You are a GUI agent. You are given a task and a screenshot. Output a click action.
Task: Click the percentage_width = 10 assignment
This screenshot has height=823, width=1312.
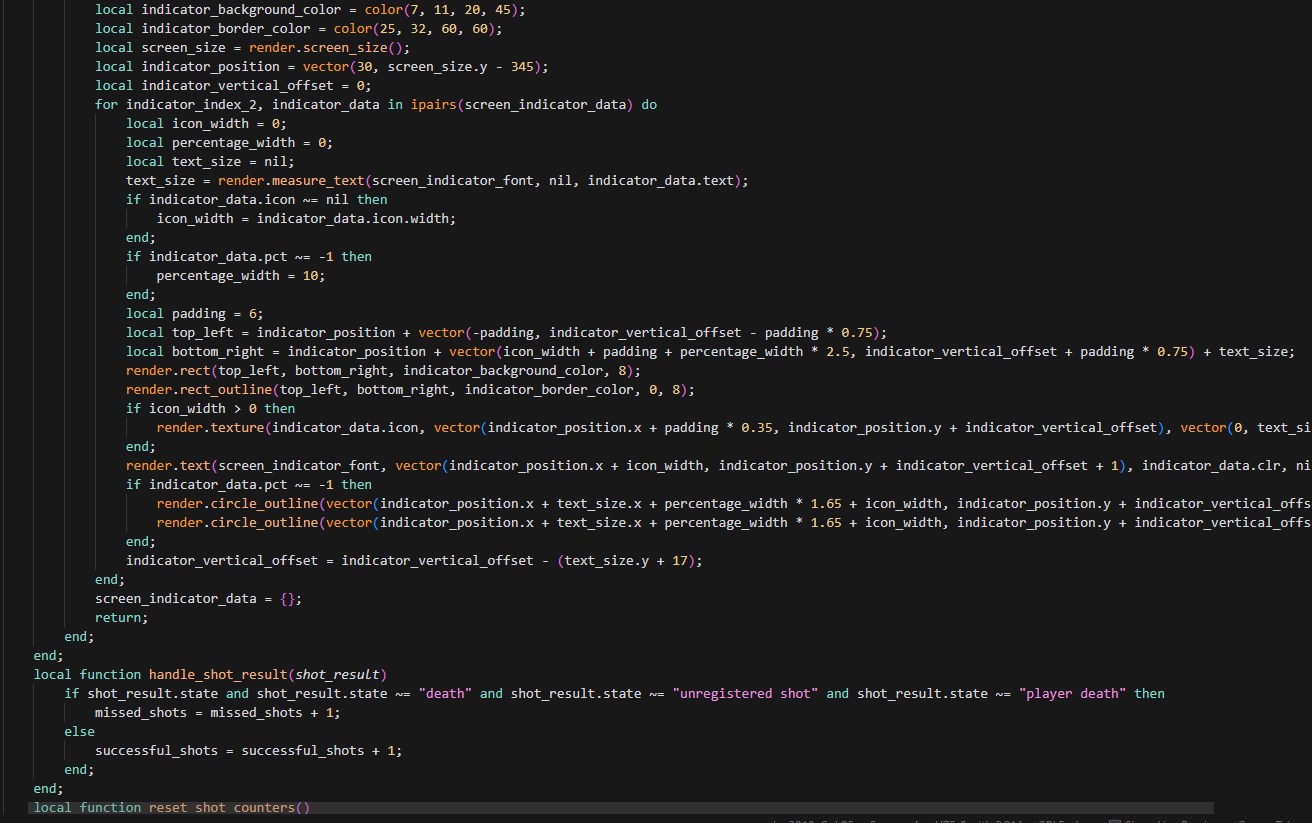(240, 275)
